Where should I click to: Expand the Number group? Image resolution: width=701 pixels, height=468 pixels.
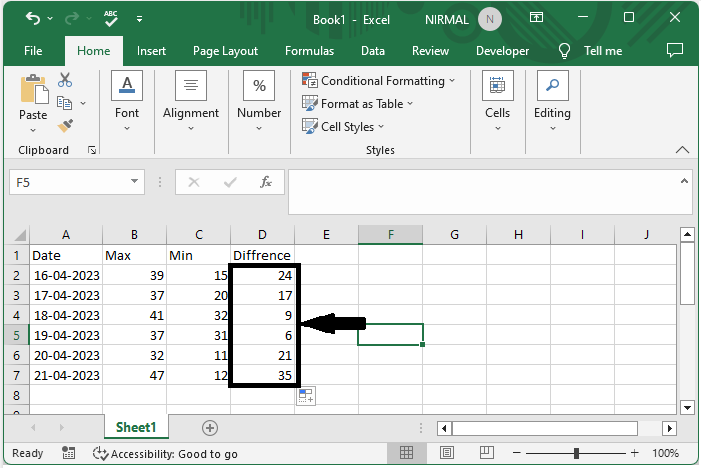pyautogui.click(x=259, y=101)
